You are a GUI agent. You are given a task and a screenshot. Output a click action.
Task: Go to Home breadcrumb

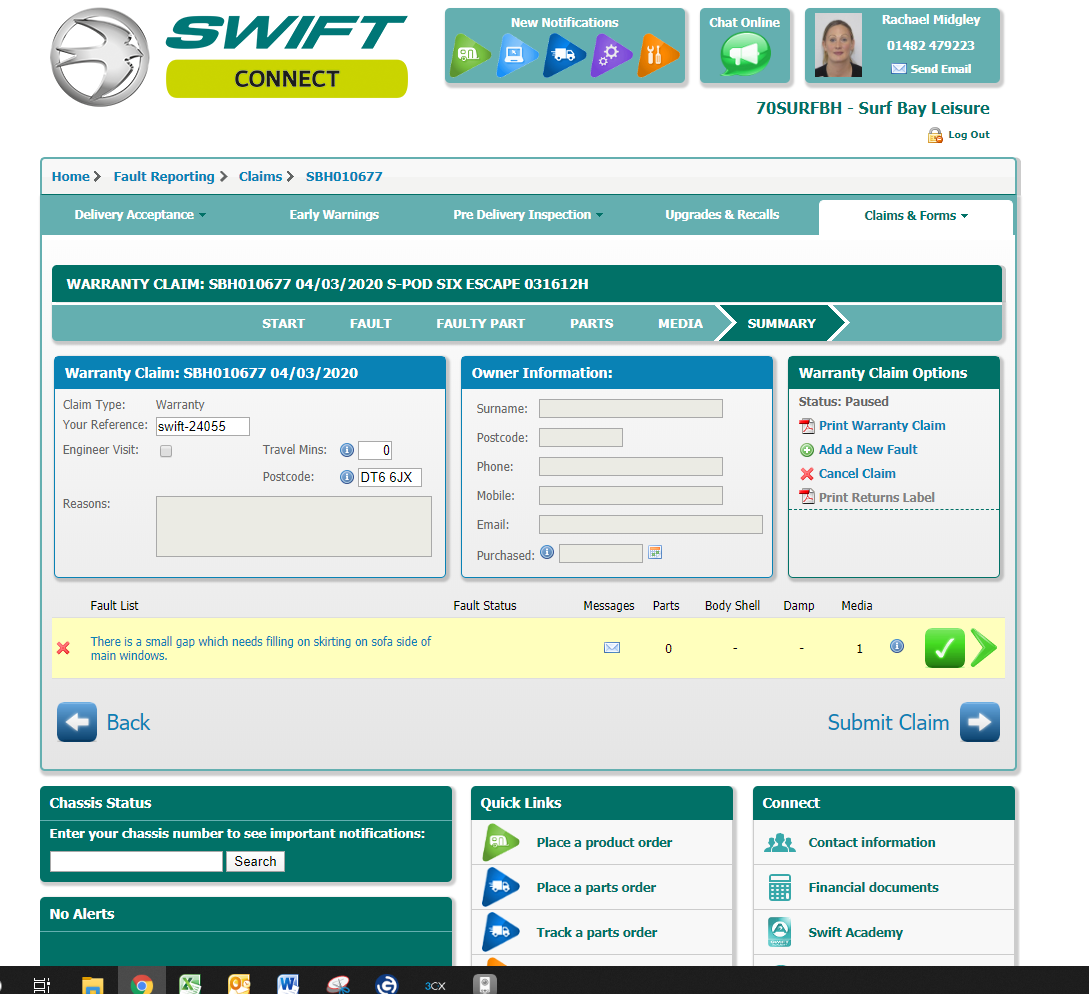pos(70,176)
